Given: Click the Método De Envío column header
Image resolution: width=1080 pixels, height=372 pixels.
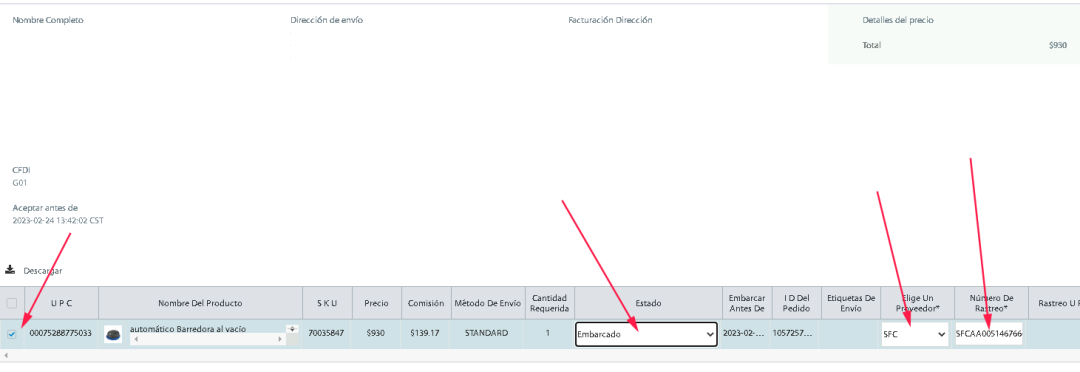Looking at the screenshot, I should click(x=488, y=303).
